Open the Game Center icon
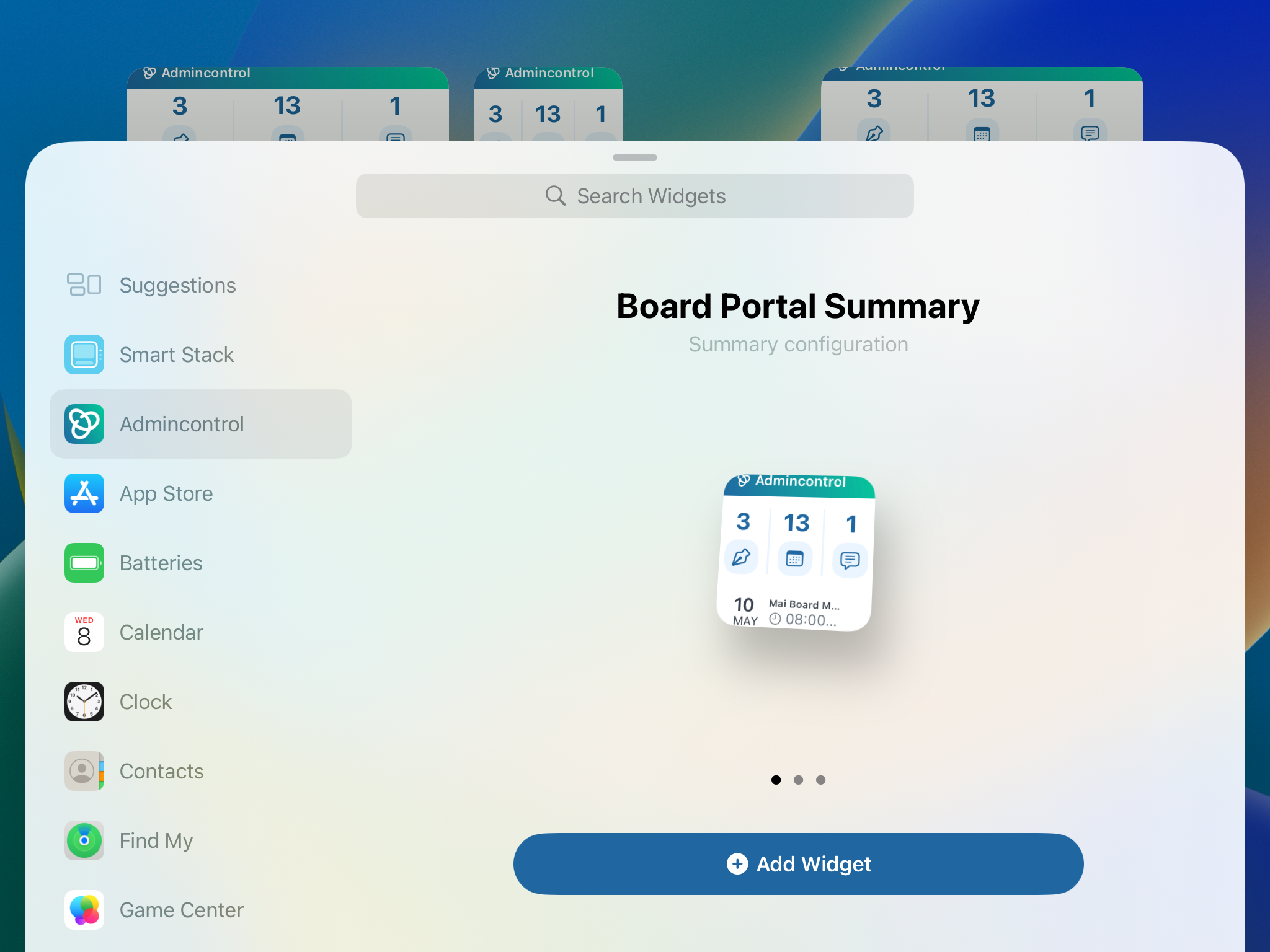The height and width of the screenshot is (952, 1270). tap(84, 910)
